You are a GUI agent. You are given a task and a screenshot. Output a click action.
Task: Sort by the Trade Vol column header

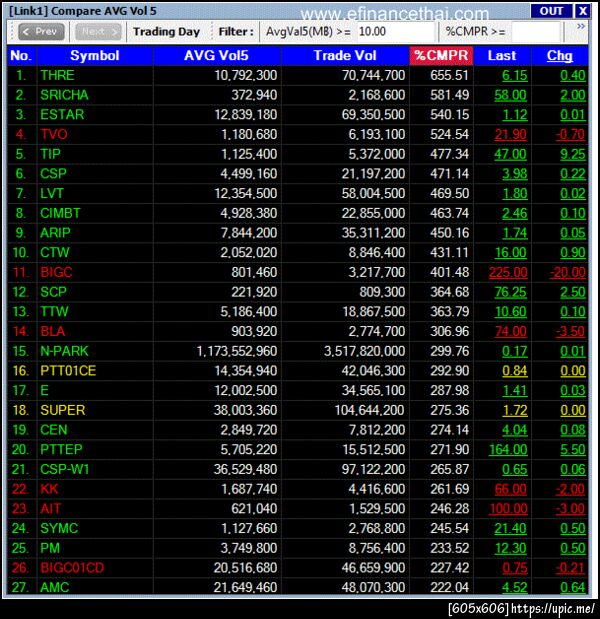coord(345,56)
